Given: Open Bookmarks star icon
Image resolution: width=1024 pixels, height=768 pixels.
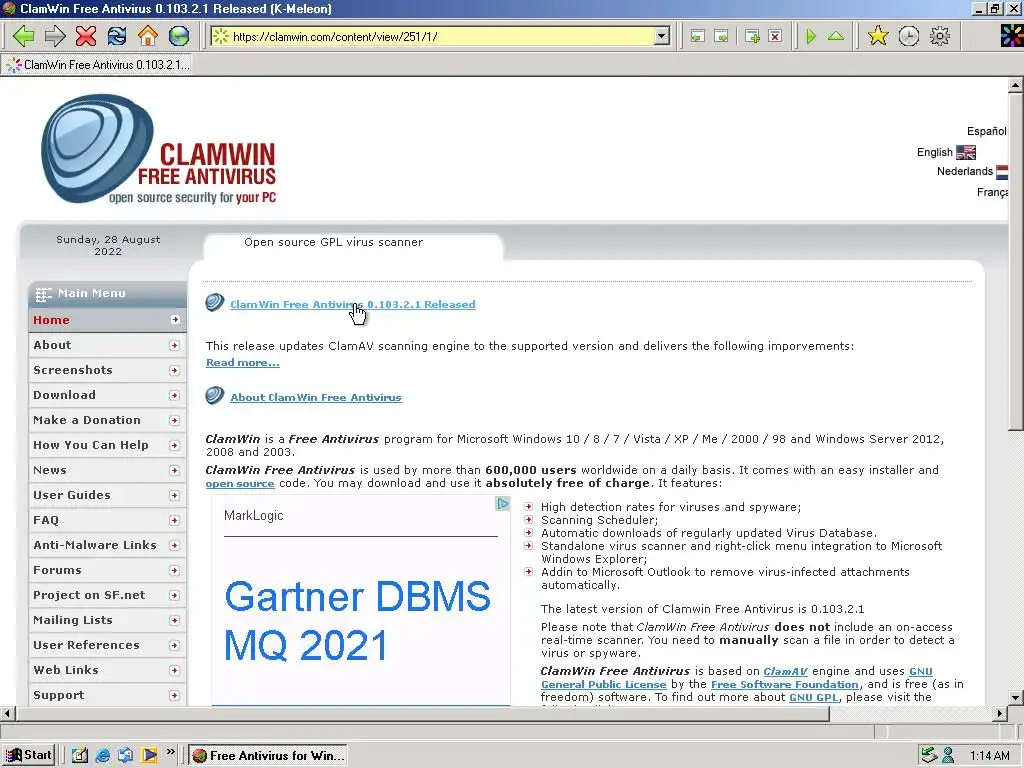Looking at the screenshot, I should coord(878,36).
